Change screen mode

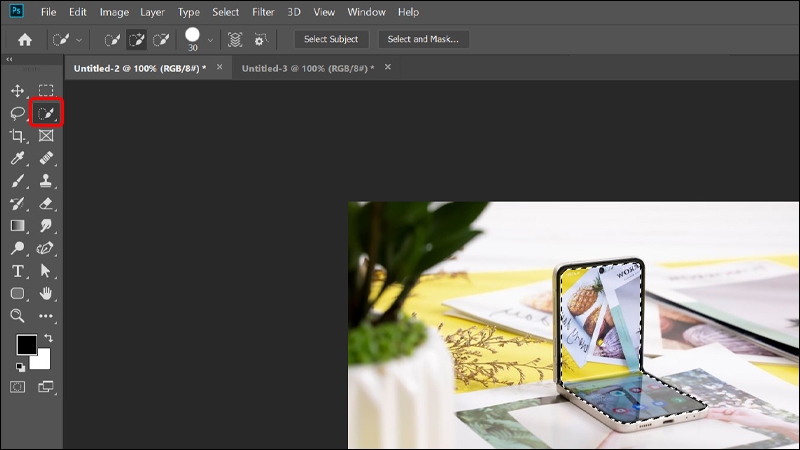coord(46,387)
